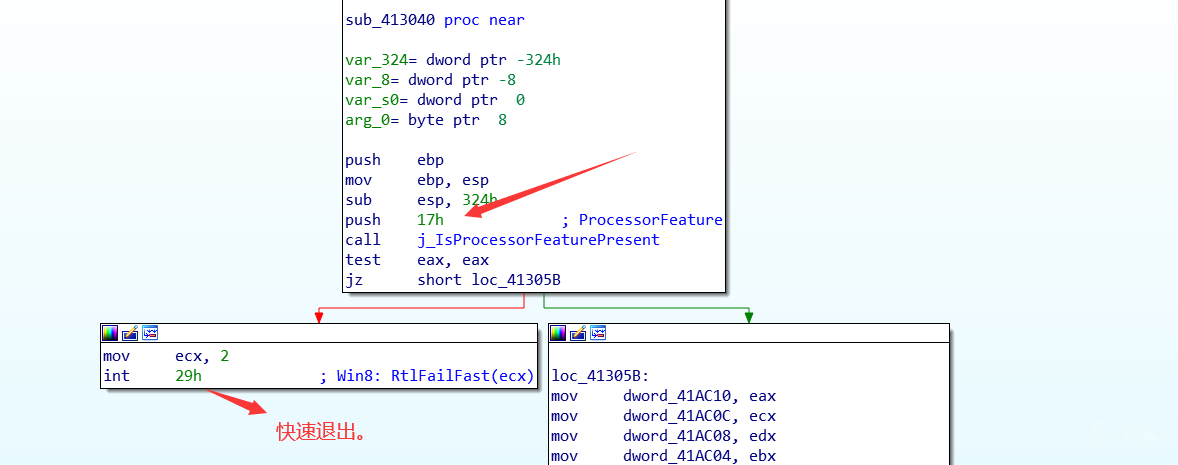Screen dimensions: 1178x465
Task: Click edit pencil icon in the RtlFailFast node header
Action: 130,333
